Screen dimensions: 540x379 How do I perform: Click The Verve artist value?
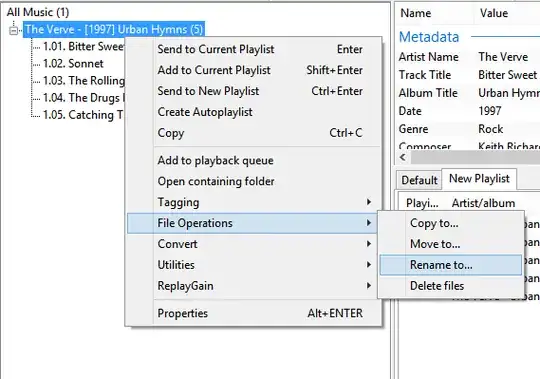[x=503, y=57]
